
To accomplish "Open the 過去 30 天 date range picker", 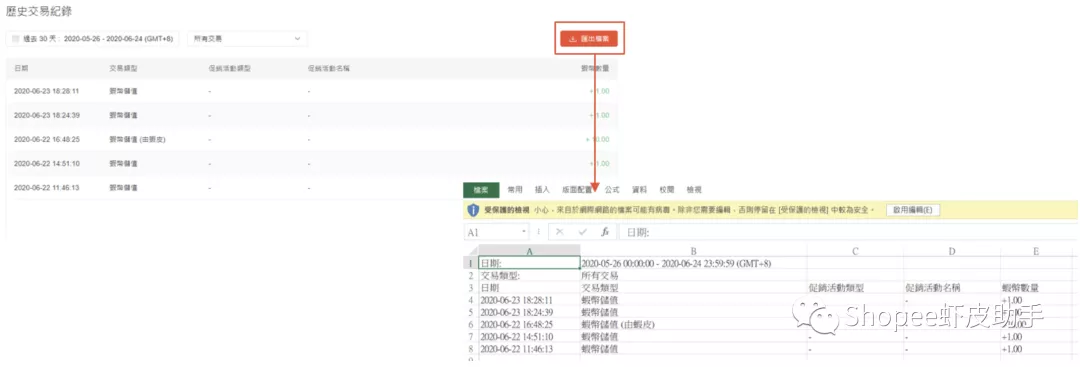I will click(x=92, y=39).
